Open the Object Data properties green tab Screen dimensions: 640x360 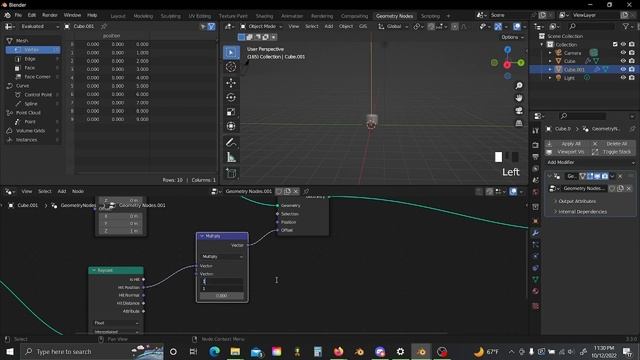pyautogui.click(x=536, y=279)
